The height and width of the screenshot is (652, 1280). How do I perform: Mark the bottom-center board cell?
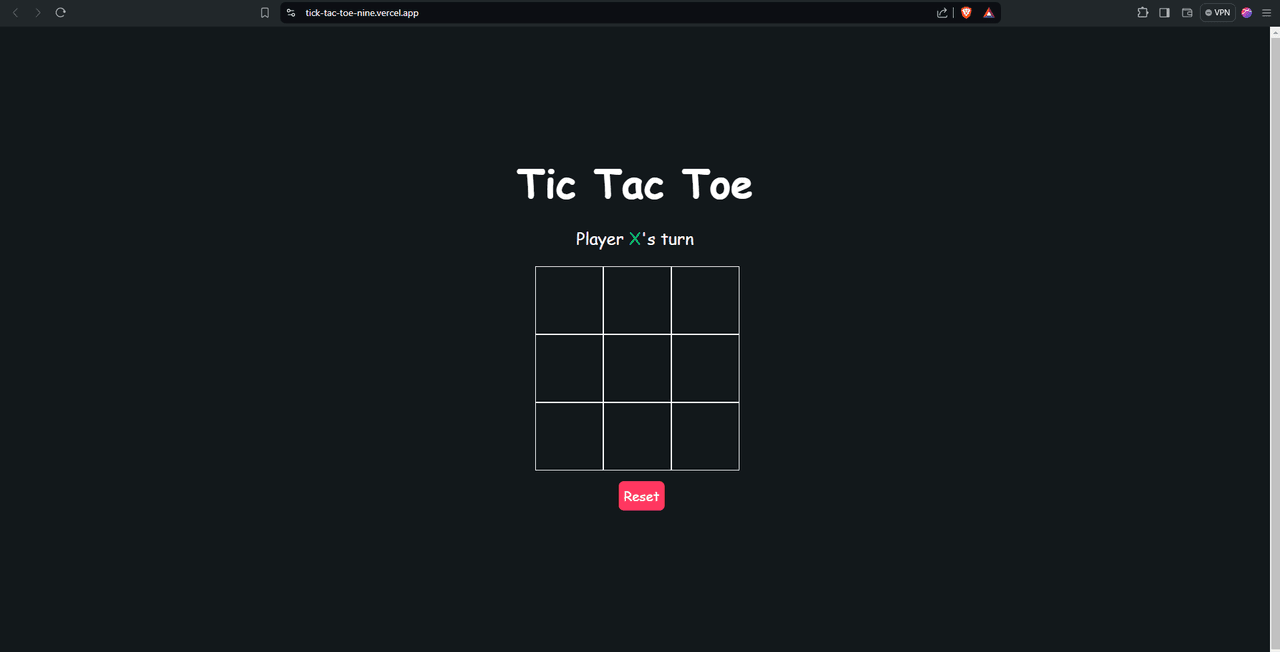pos(637,436)
